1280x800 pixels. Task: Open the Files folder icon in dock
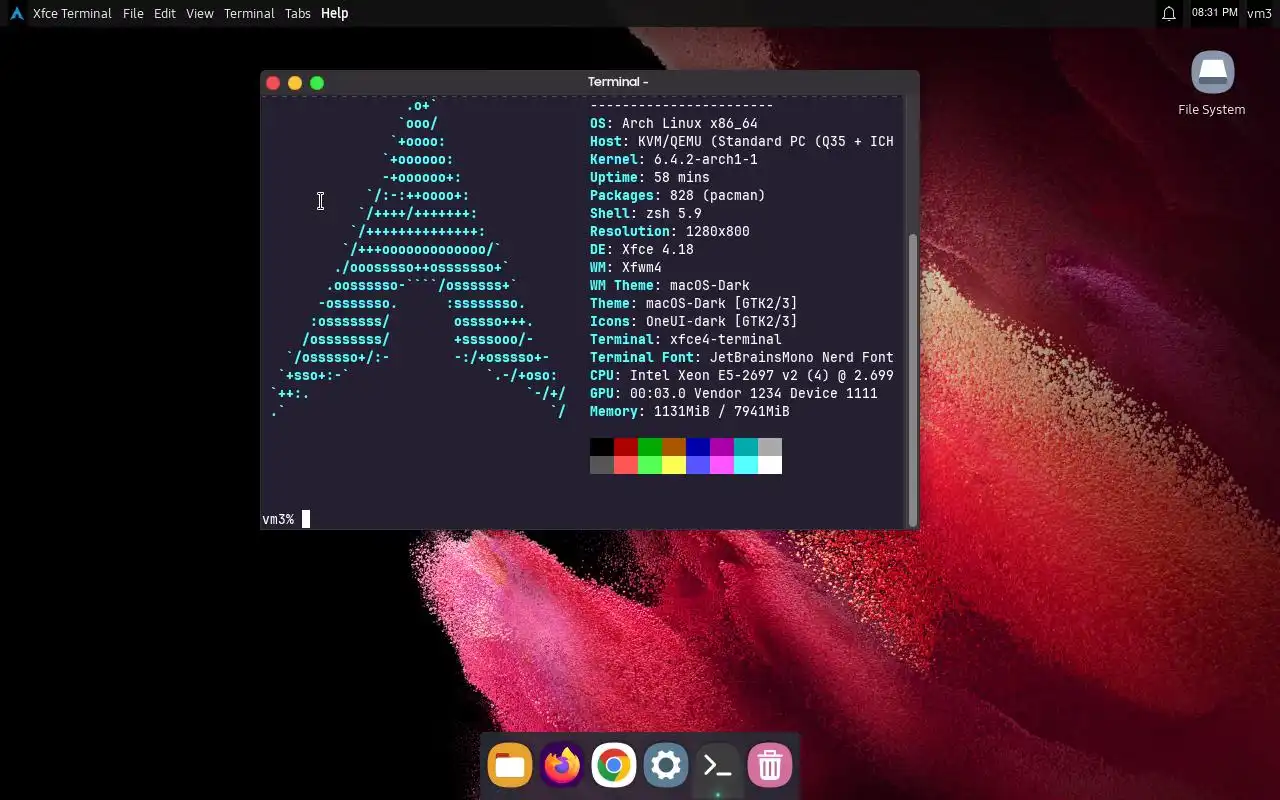[510, 766]
